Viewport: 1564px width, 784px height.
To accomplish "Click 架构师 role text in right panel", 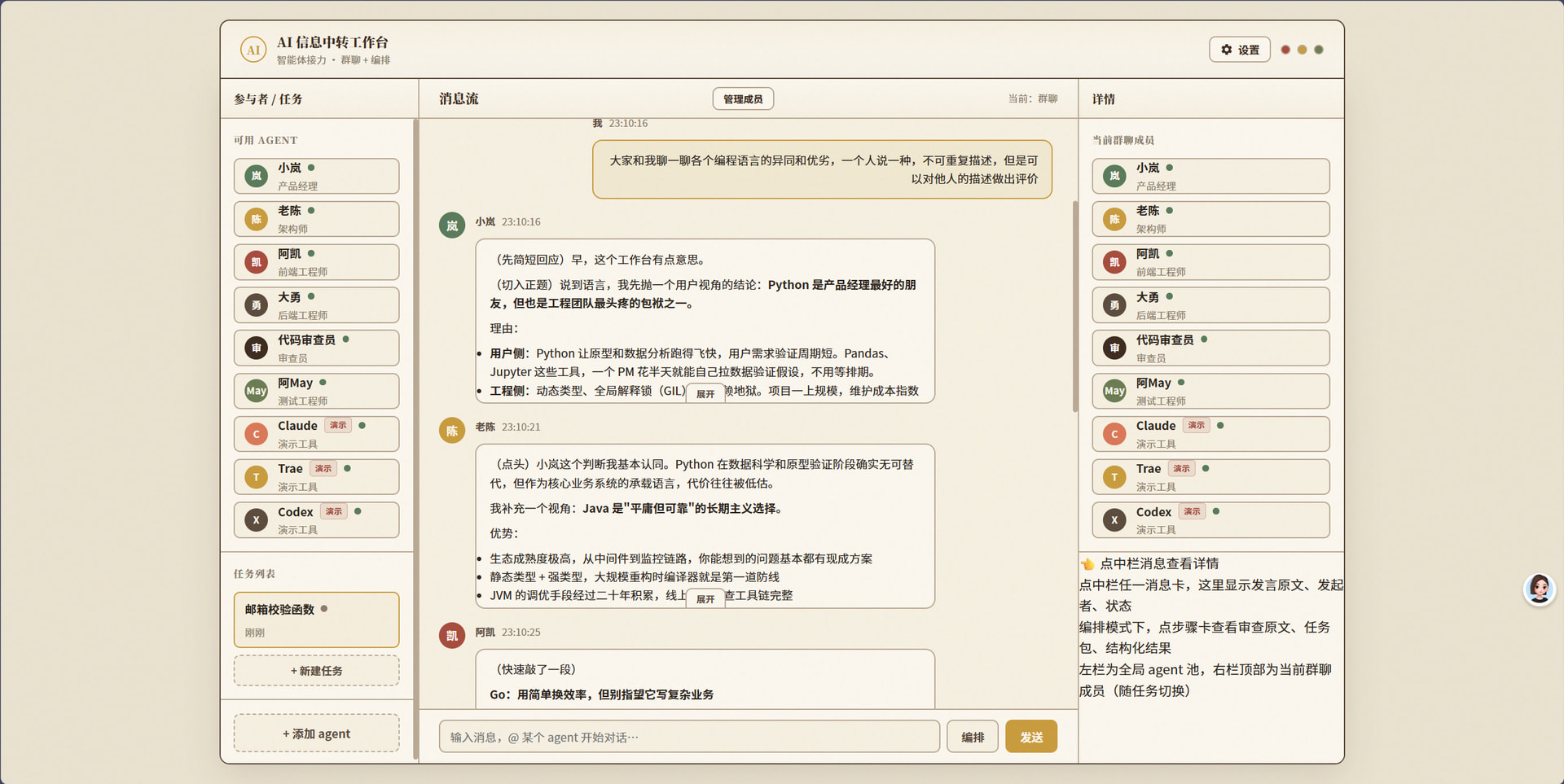I will click(1151, 229).
